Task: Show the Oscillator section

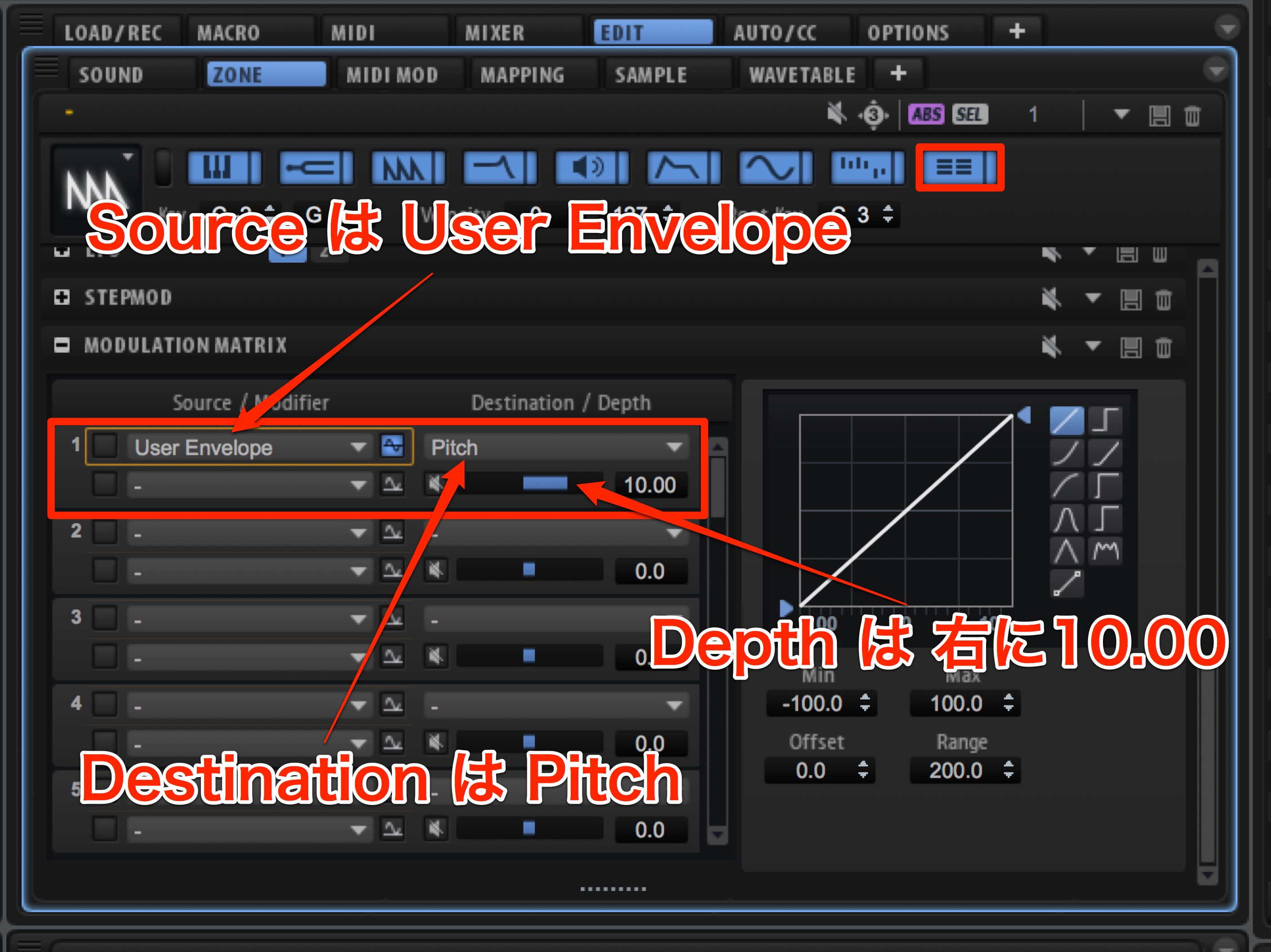Action: pyautogui.click(x=408, y=168)
